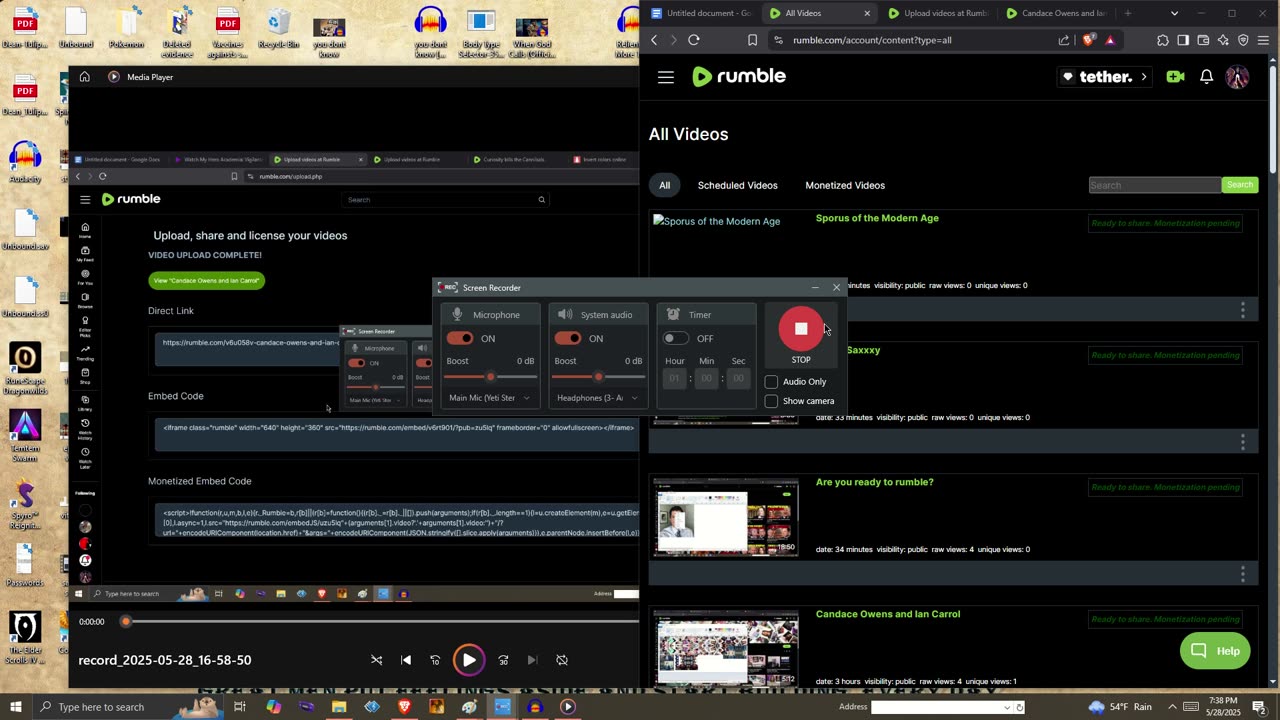Open Task View on the taskbar
This screenshot has width=1280, height=720.
pyautogui.click(x=240, y=707)
